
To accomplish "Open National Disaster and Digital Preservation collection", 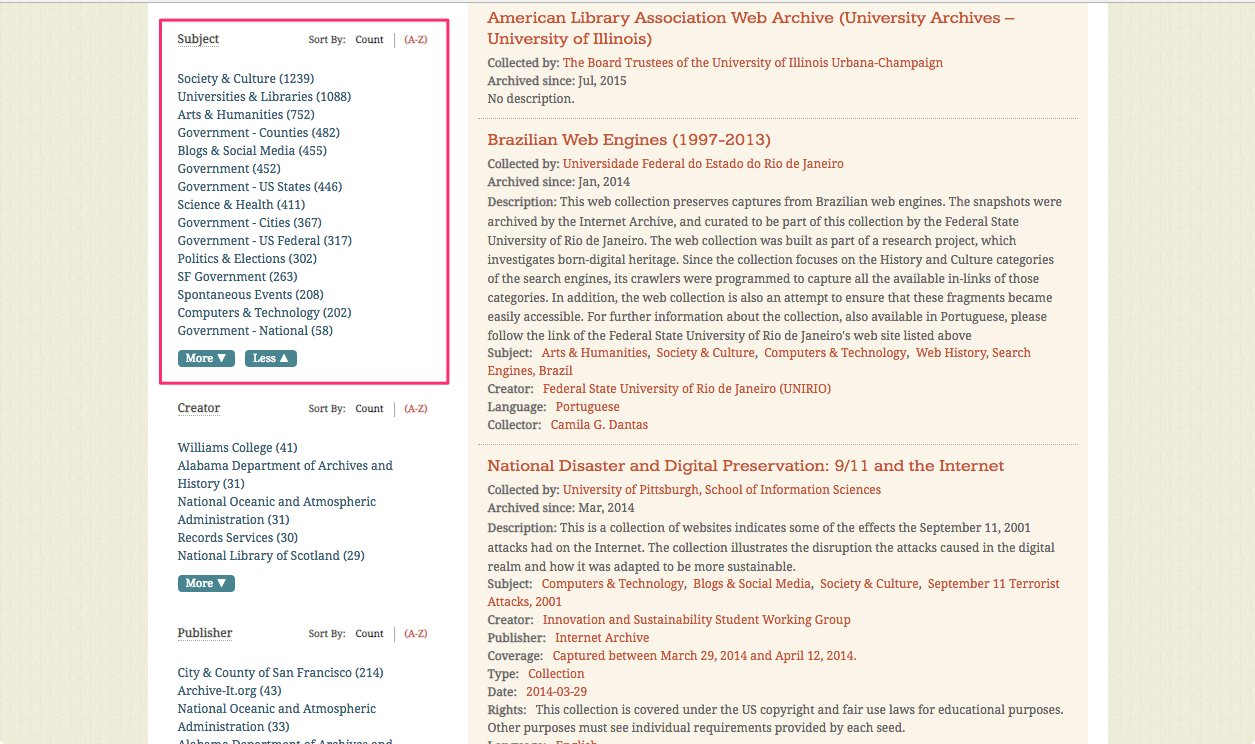I will (x=745, y=466).
